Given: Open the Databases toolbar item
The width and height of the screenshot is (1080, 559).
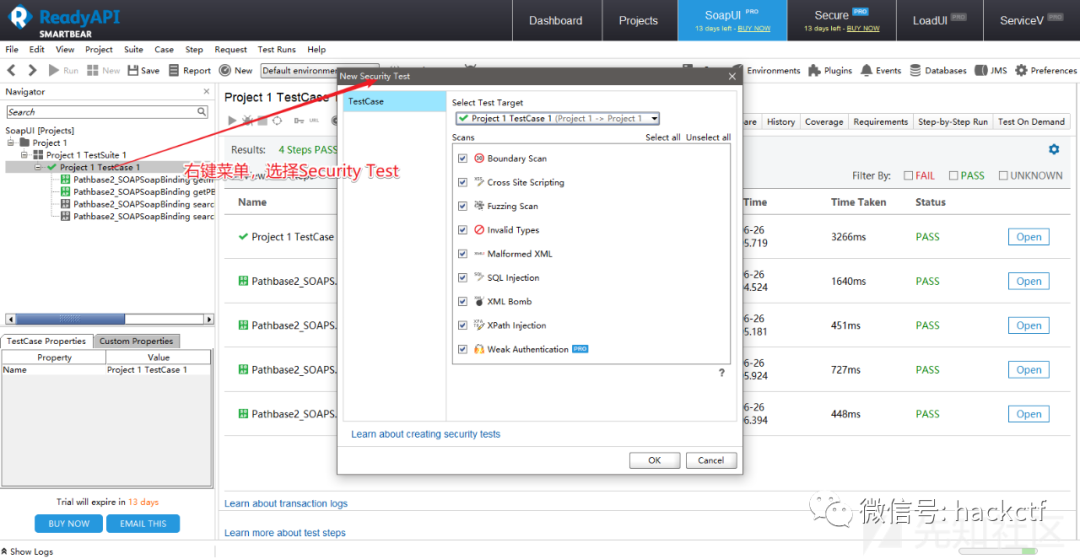Looking at the screenshot, I should 937,70.
